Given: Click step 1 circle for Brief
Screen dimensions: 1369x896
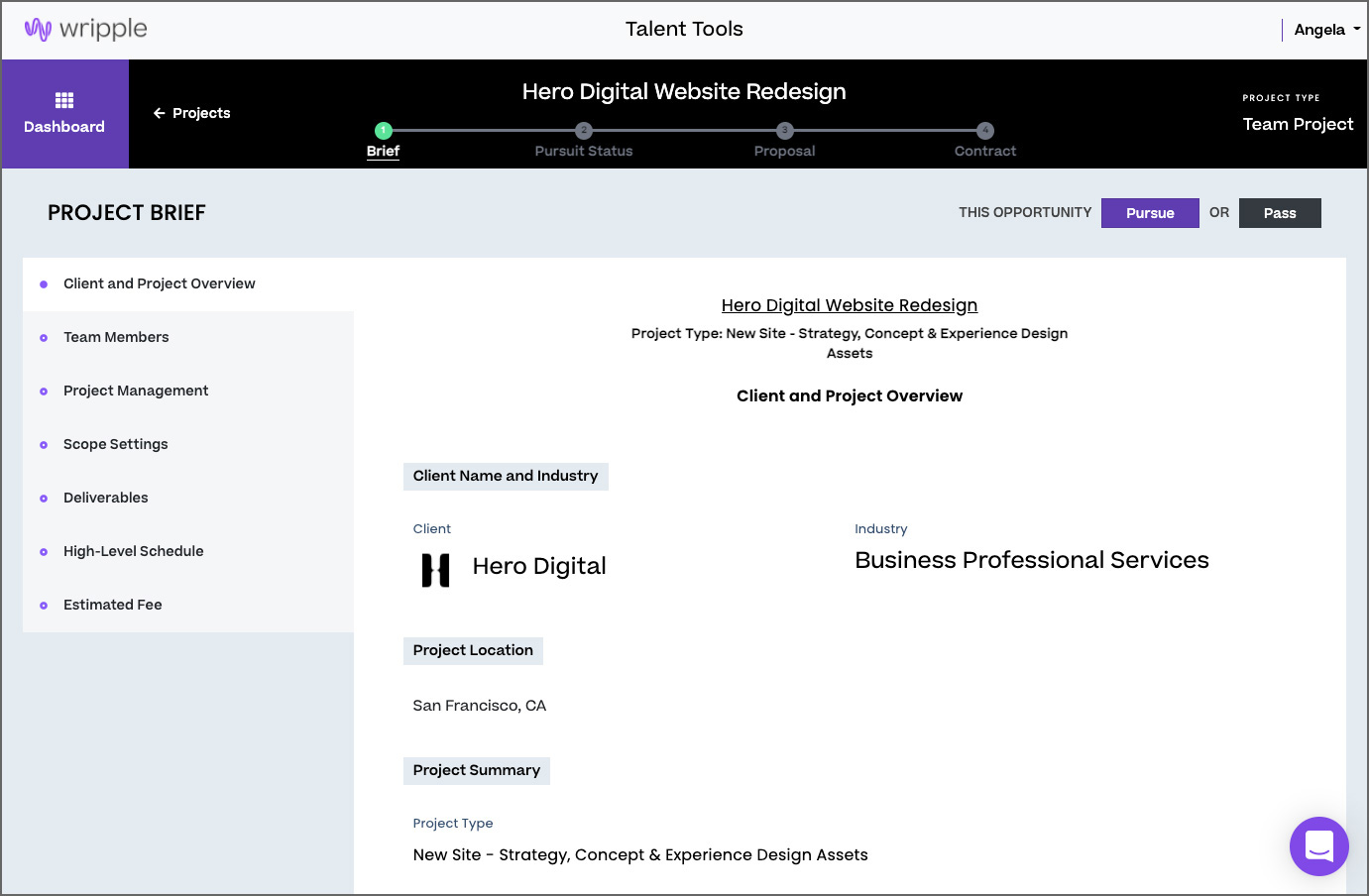Looking at the screenshot, I should coord(384,130).
